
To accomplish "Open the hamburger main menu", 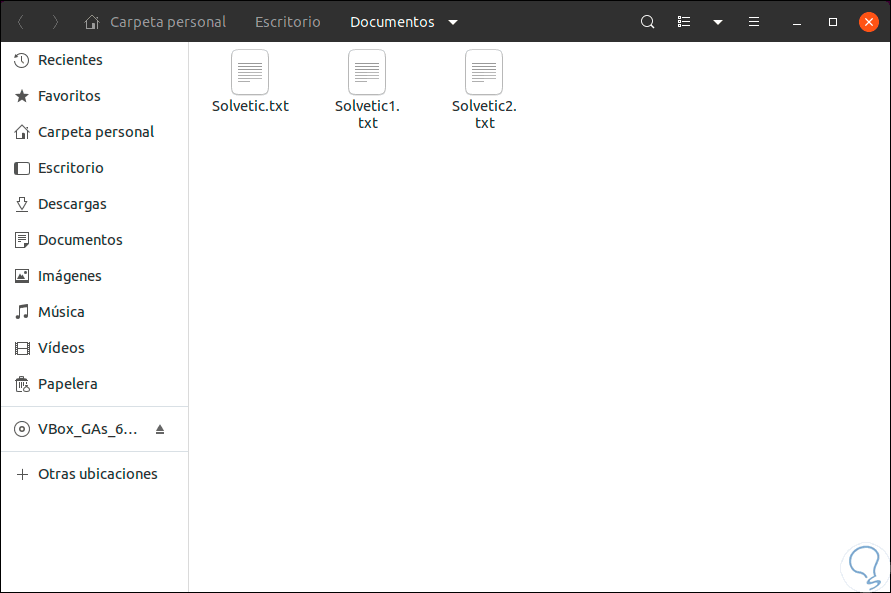I will (753, 22).
